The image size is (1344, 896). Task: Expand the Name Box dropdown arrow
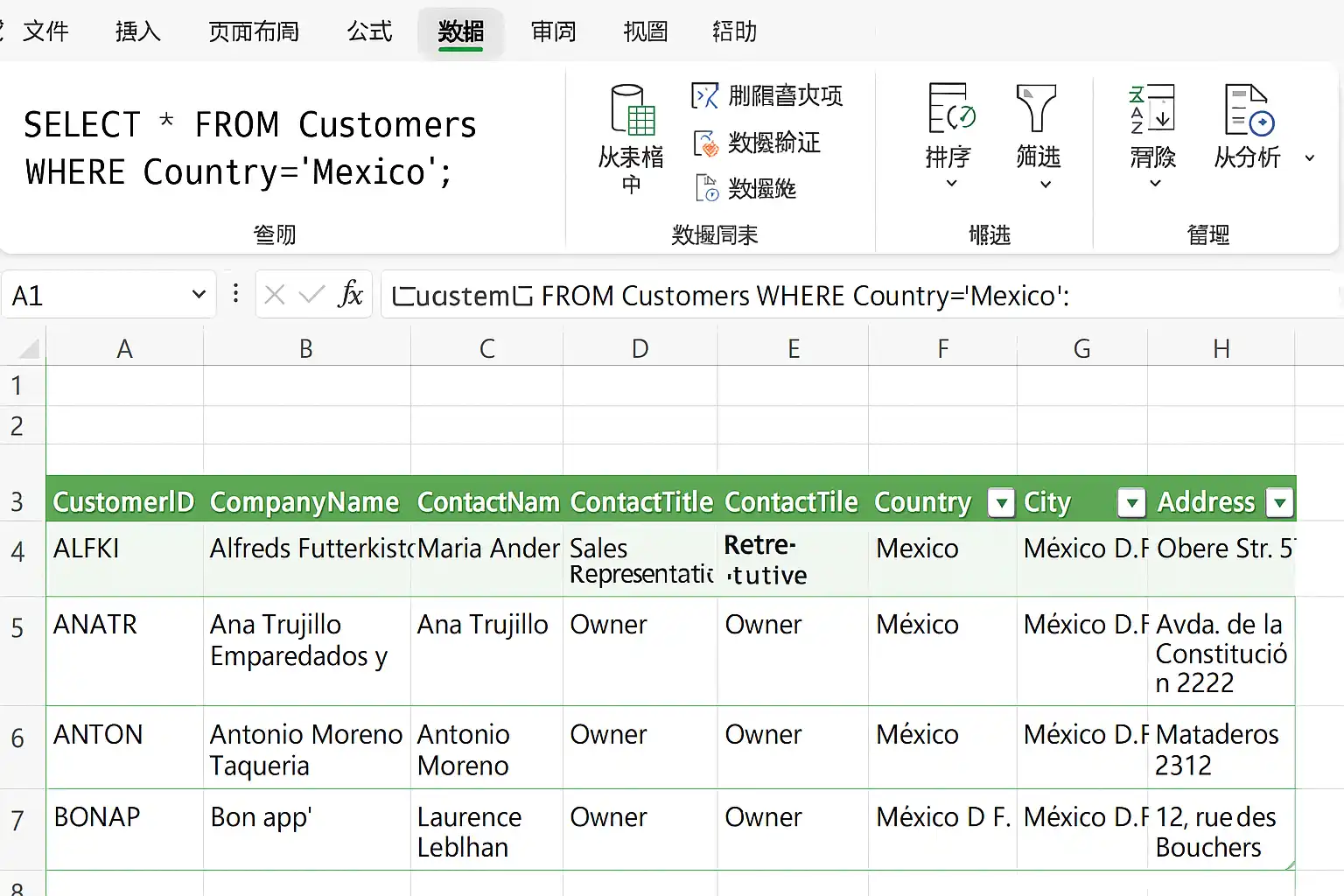pos(199,295)
